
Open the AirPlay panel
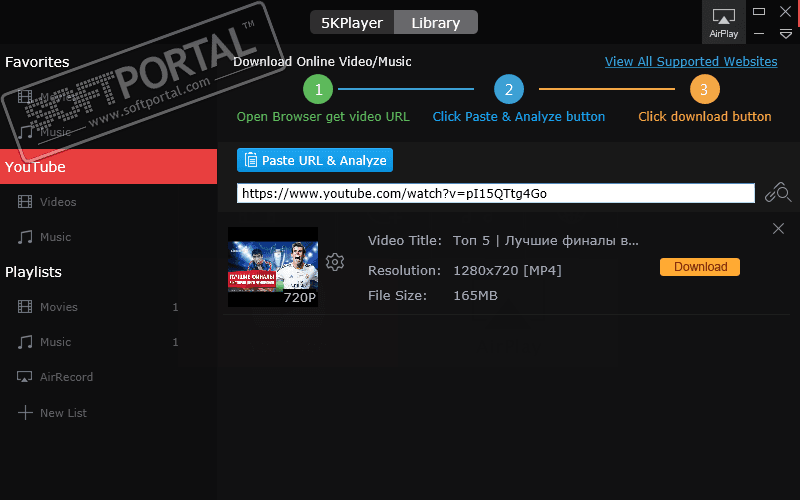tap(723, 22)
